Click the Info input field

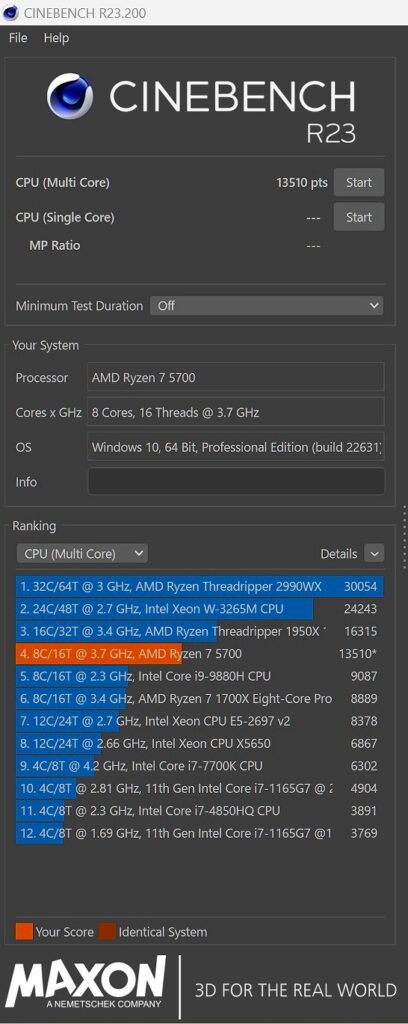pyautogui.click(x=236, y=482)
